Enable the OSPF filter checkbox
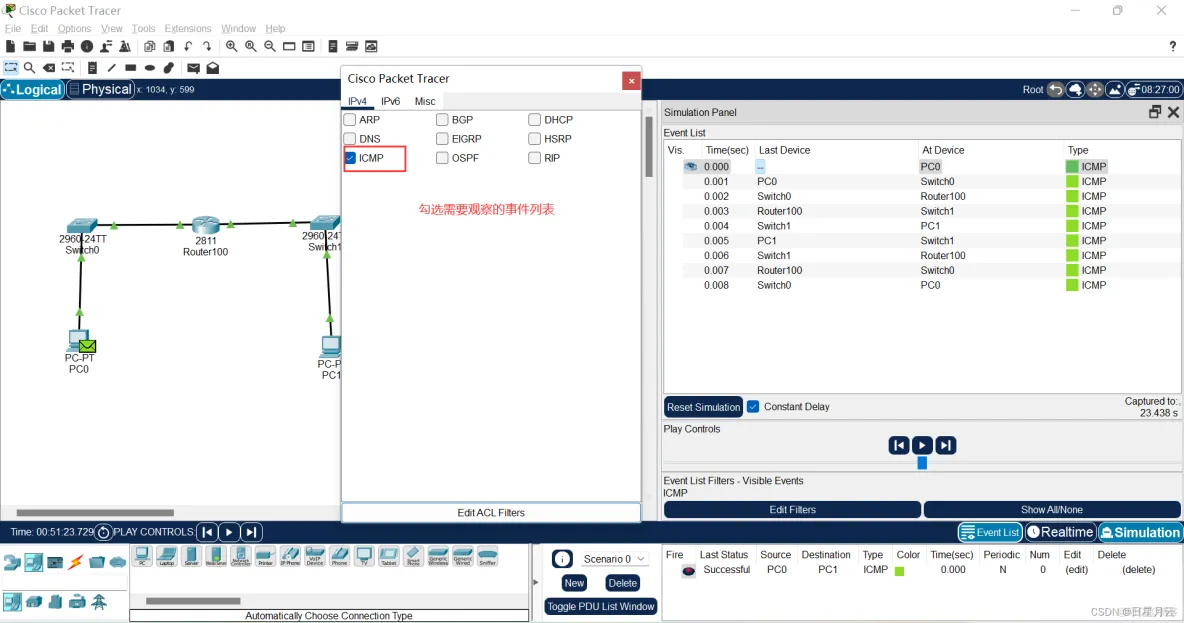Image resolution: width=1184 pixels, height=623 pixels. pyautogui.click(x=442, y=158)
